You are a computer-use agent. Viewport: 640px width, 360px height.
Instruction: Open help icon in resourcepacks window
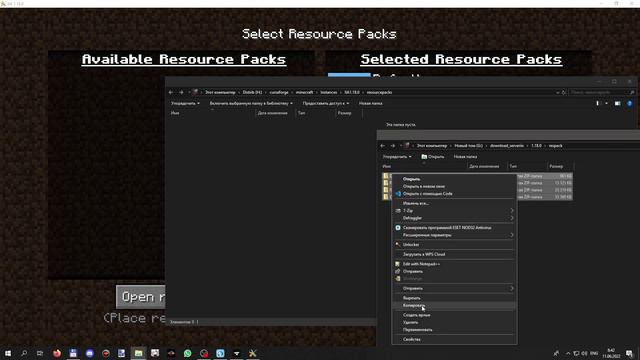click(629, 104)
